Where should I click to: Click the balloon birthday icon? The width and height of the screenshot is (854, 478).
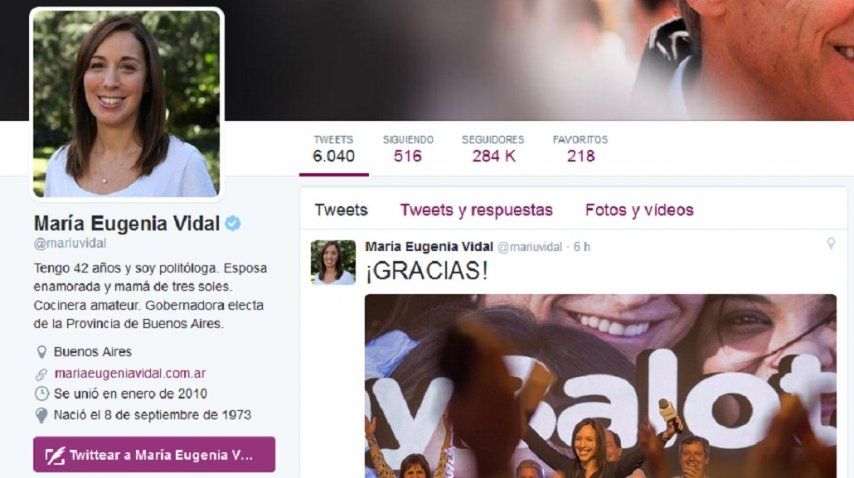pos(41,415)
